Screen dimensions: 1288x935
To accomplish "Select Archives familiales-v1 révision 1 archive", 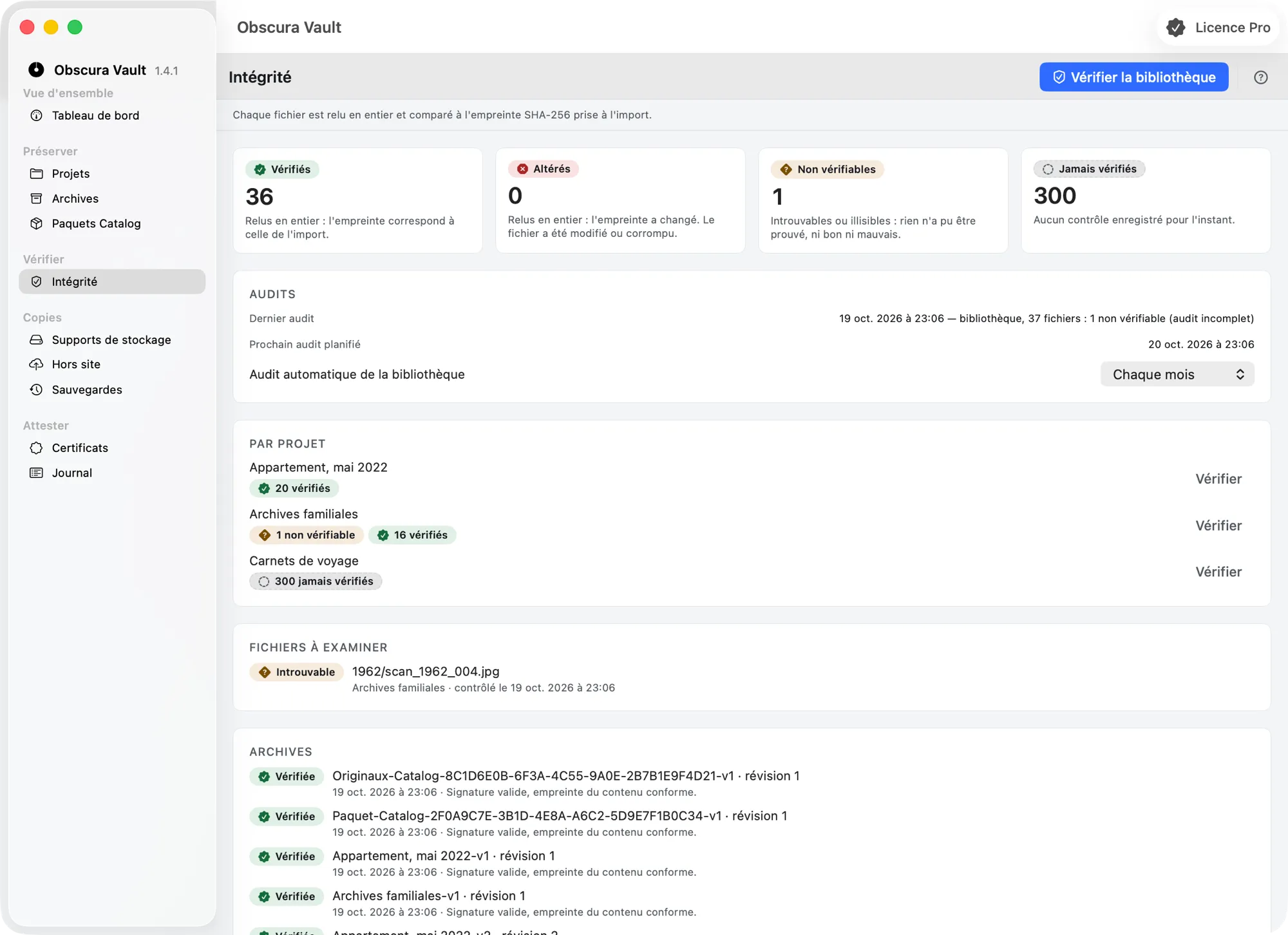I will pyautogui.click(x=752, y=903).
